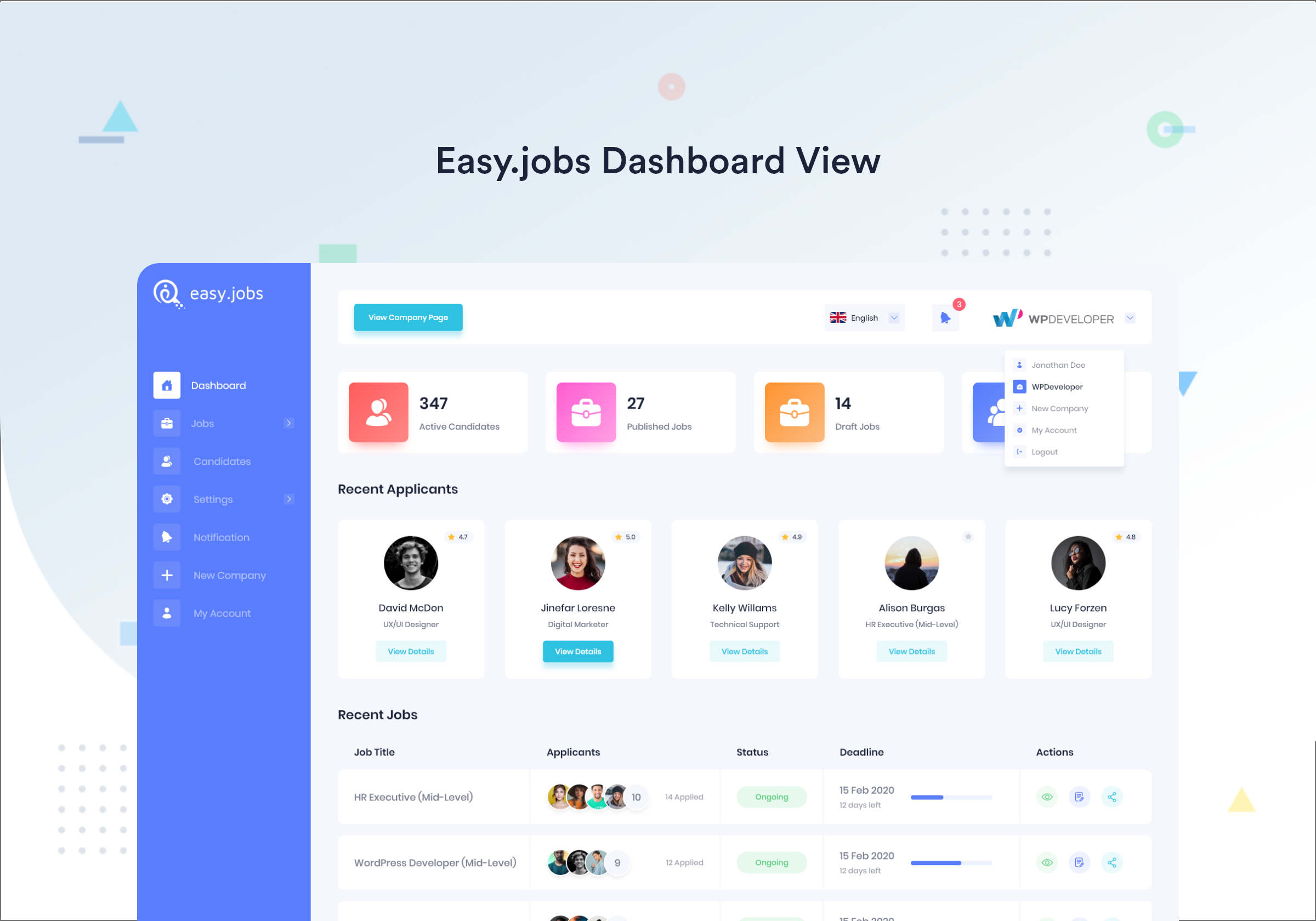
Task: Click the Jobs sidebar icon
Action: 167,423
